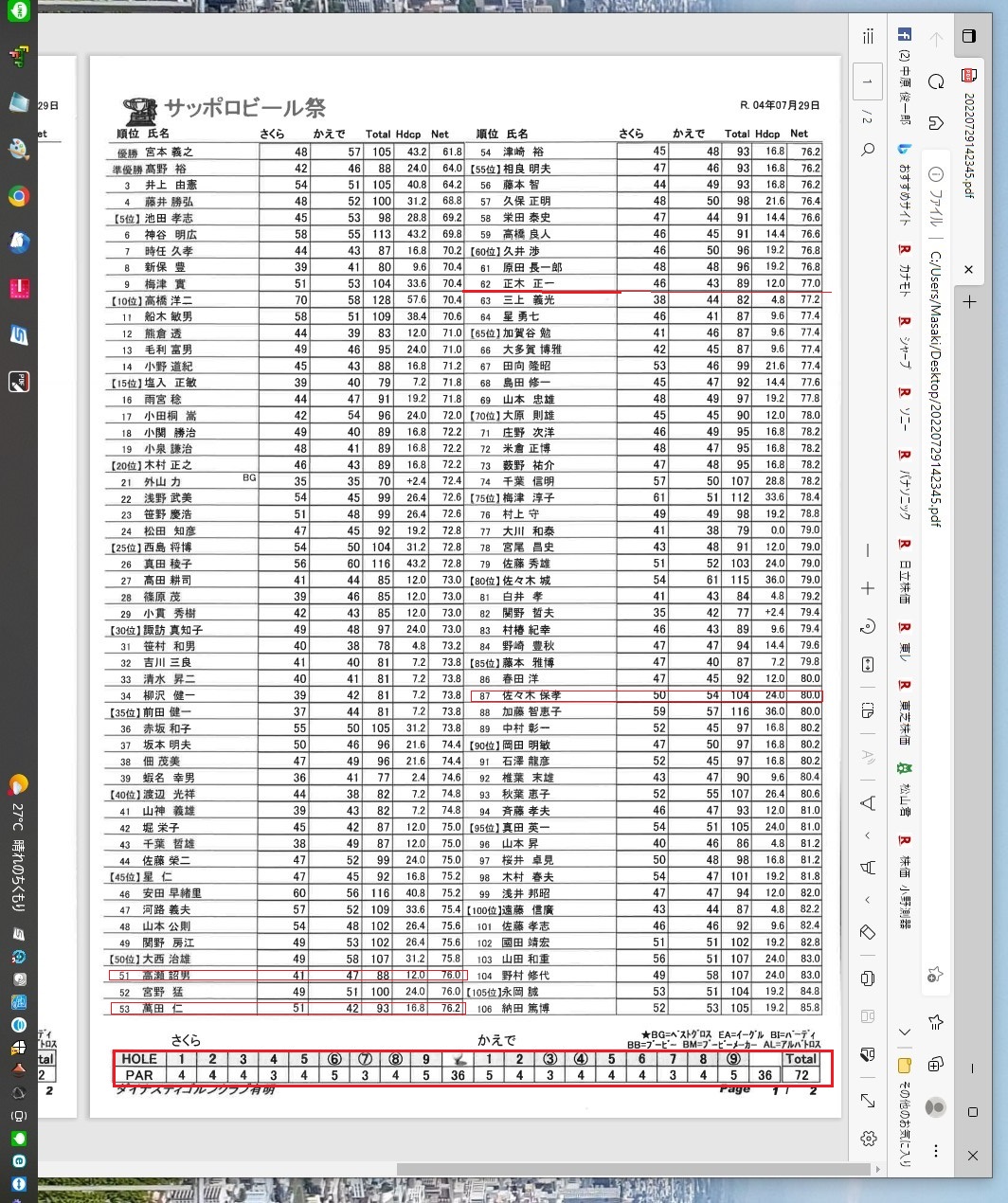Open the browser three-dot settings menu
The height and width of the screenshot is (1203, 1008).
pos(936,1151)
